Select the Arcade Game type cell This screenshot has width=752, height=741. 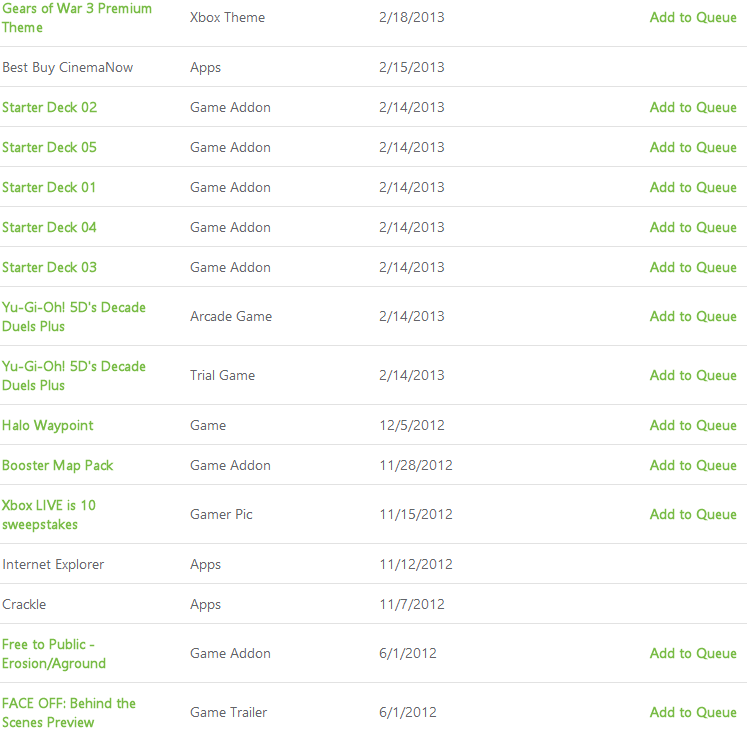point(231,316)
